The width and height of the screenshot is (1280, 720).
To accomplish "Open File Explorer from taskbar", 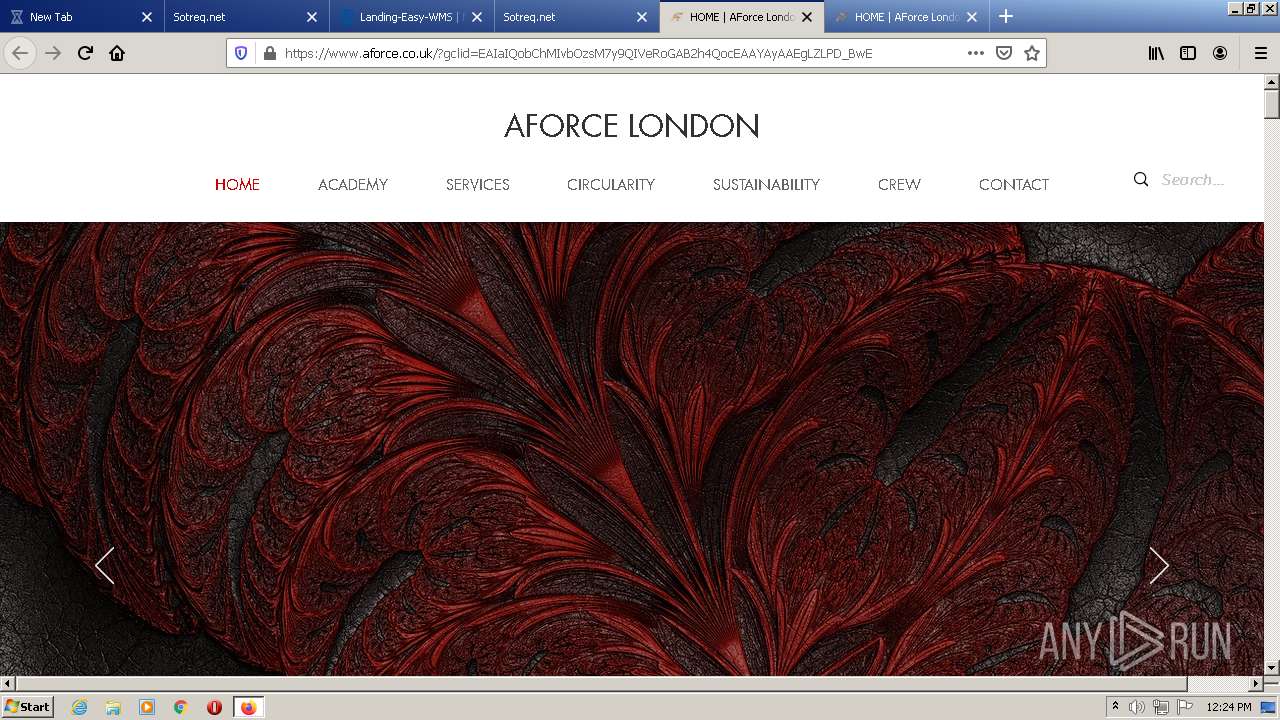I will (x=113, y=707).
